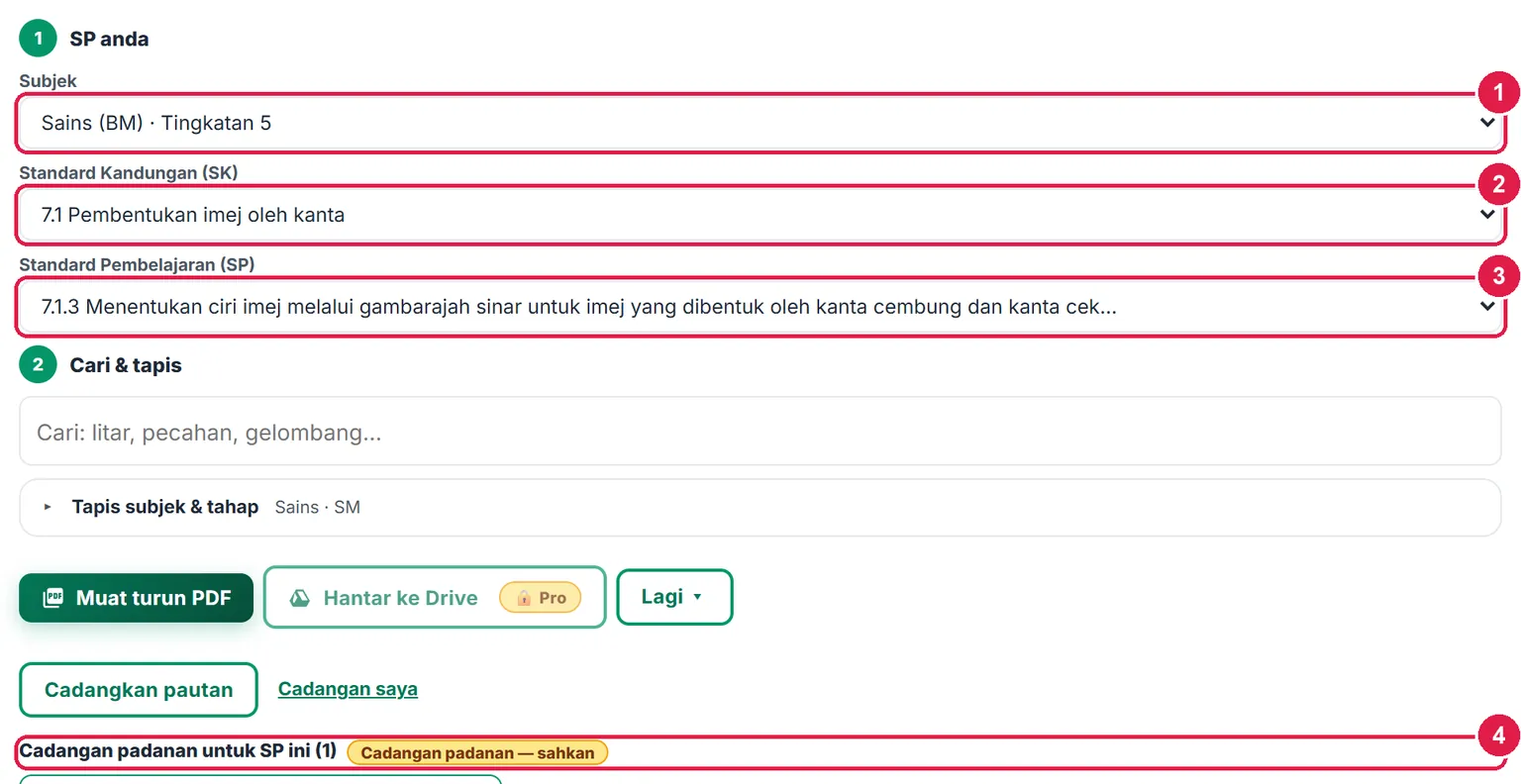This screenshot has width=1521, height=784.
Task: Click the Google Drive icon
Action: (x=299, y=598)
